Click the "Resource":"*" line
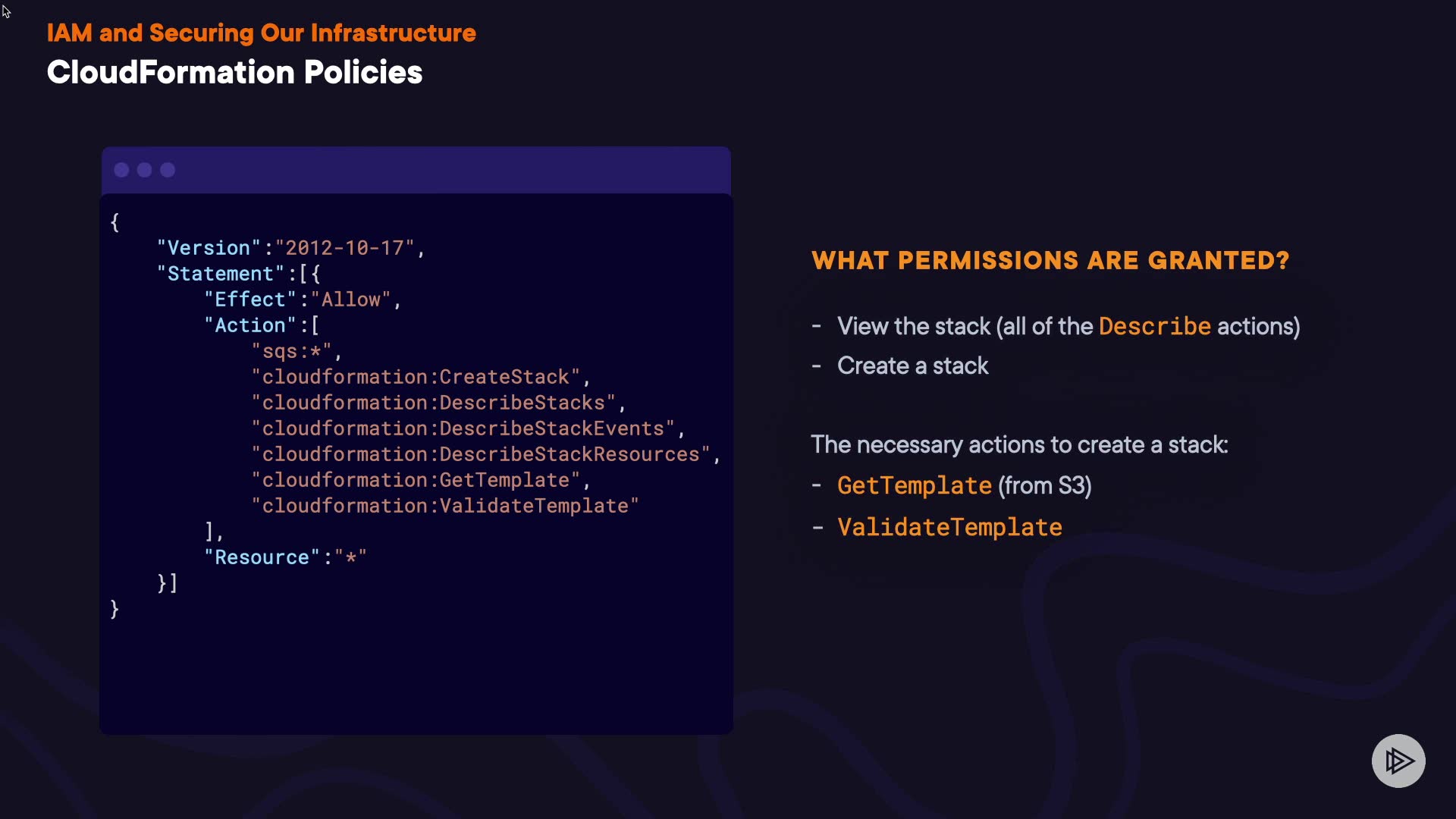The height and width of the screenshot is (819, 1456). point(285,557)
